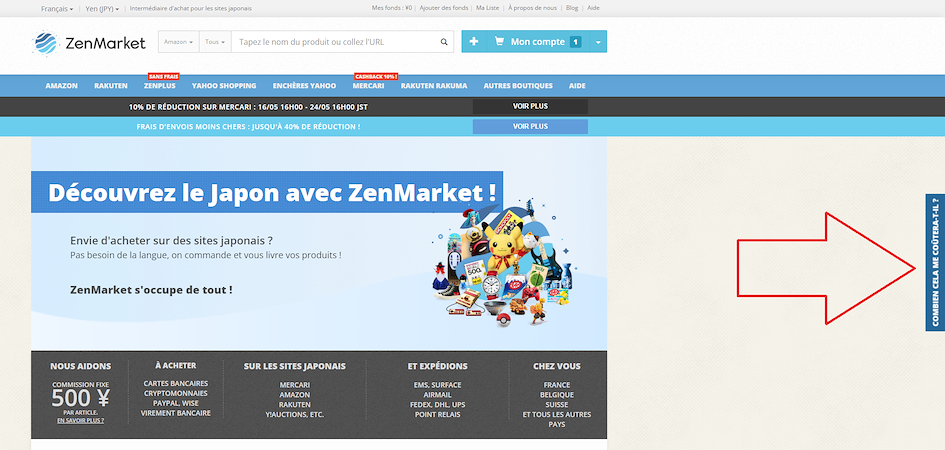Open the Yahoo Shopping navigation tab
Viewport: 945px width, 450px height.
pos(224,86)
